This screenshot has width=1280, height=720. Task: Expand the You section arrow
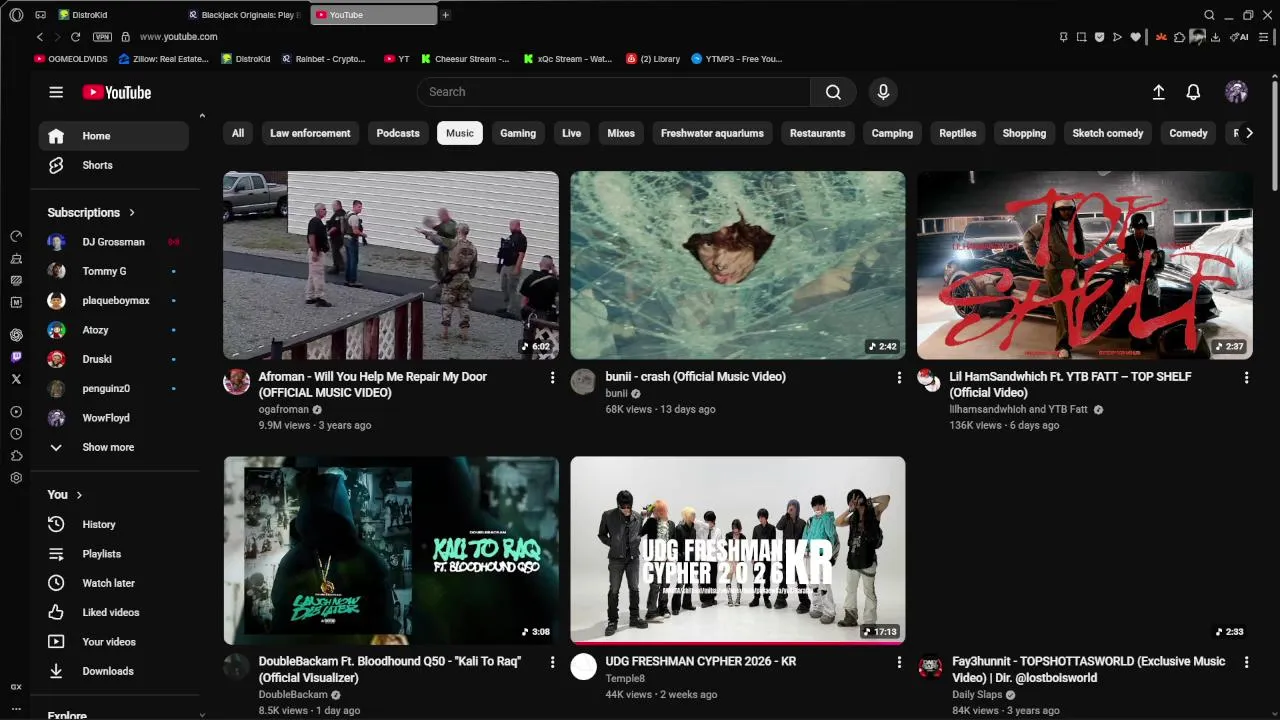[x=79, y=495]
